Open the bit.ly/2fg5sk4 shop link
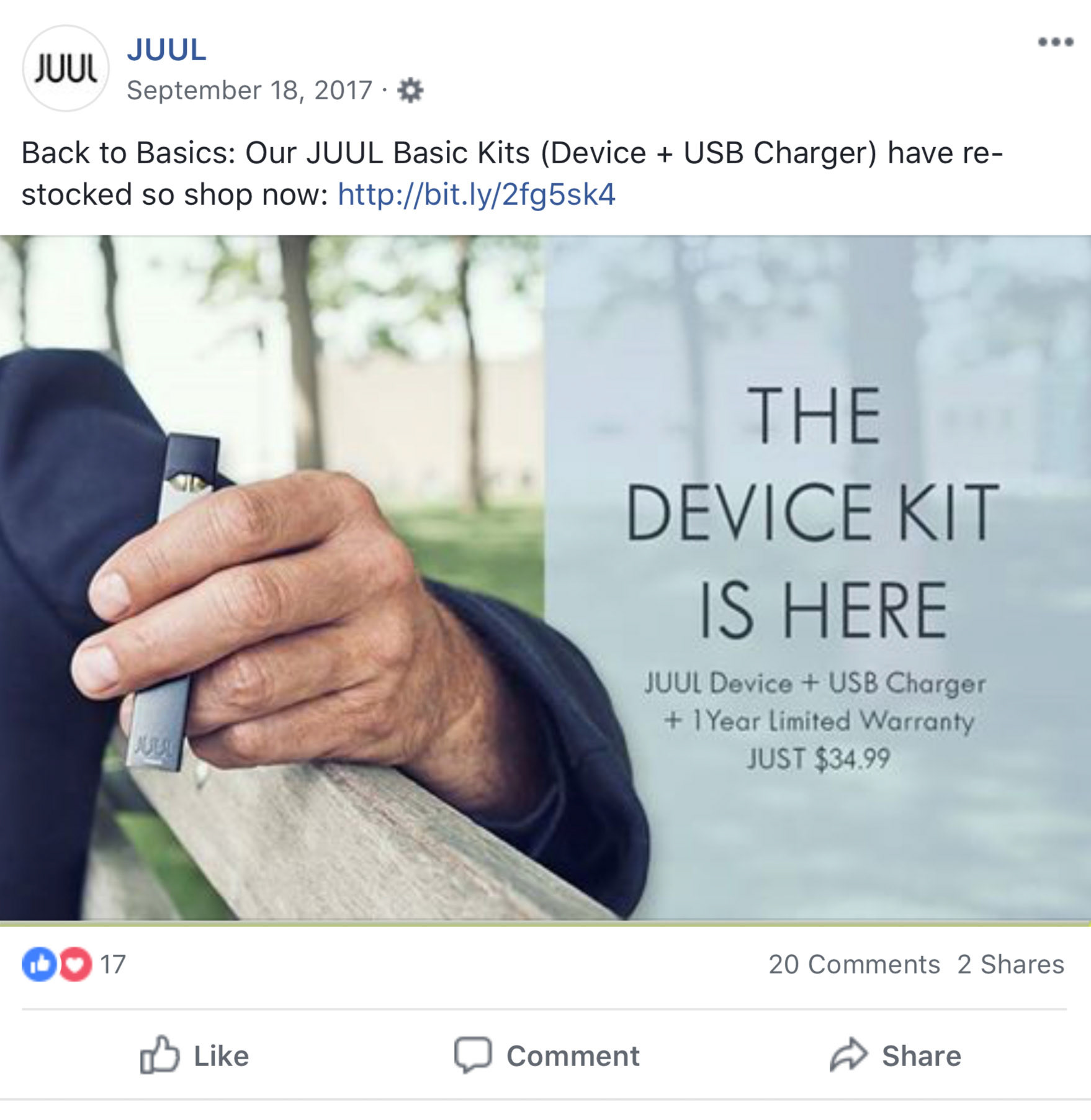Screen dimensions: 1091x1120 pyautogui.click(x=476, y=194)
